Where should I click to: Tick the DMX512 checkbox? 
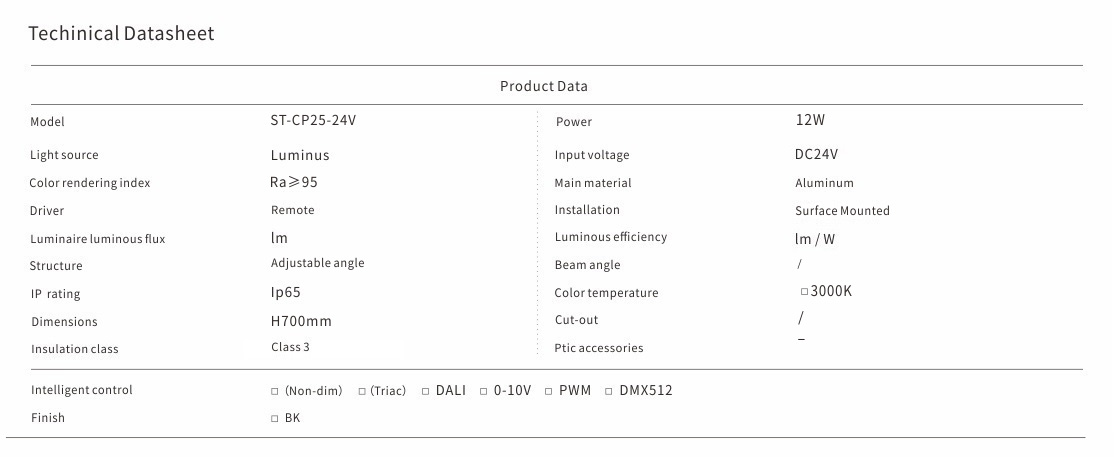(609, 391)
